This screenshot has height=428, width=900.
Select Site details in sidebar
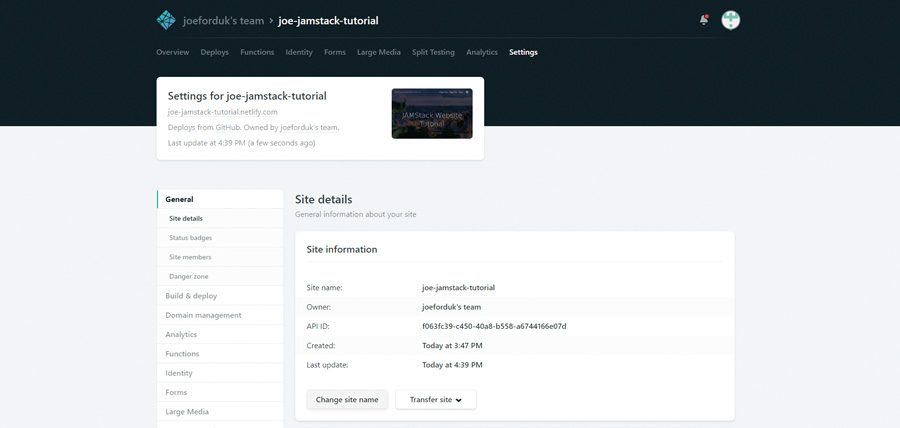click(x=220, y=219)
